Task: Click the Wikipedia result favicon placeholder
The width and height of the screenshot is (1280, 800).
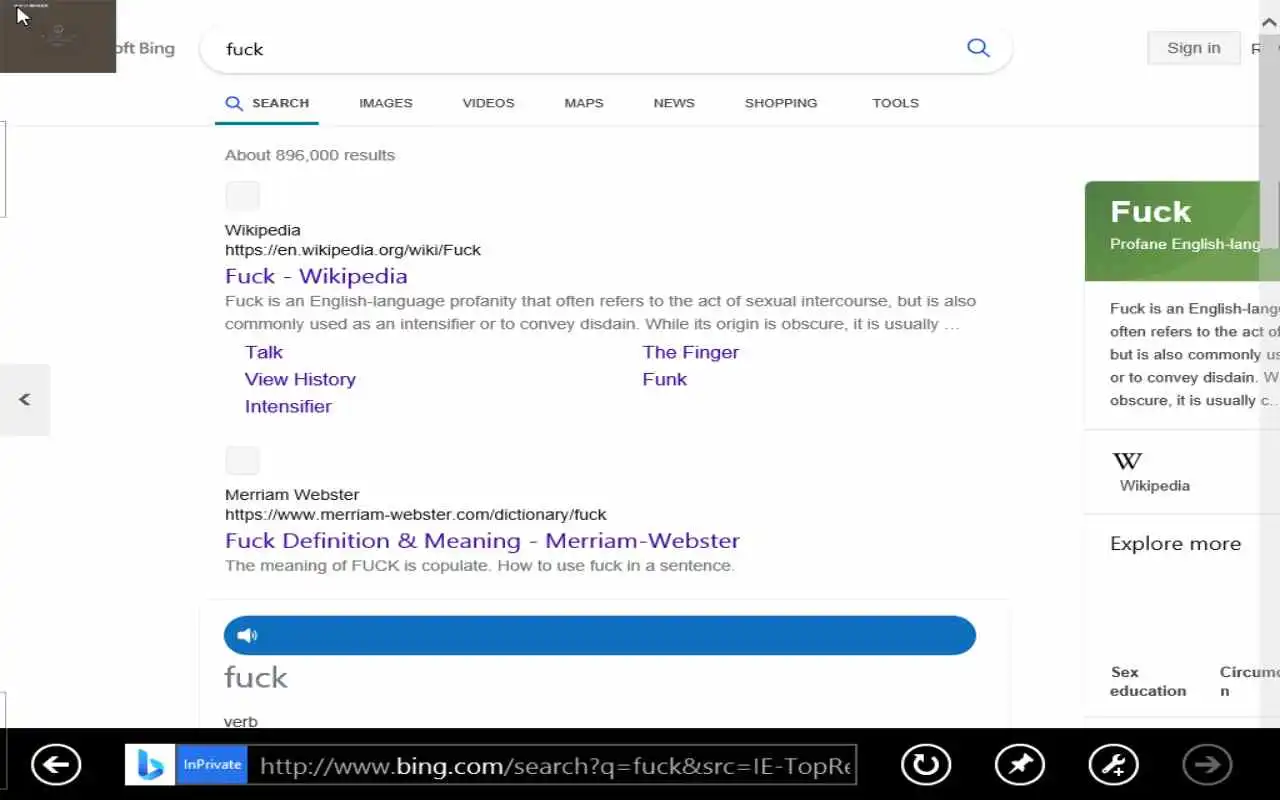Action: [x=242, y=196]
